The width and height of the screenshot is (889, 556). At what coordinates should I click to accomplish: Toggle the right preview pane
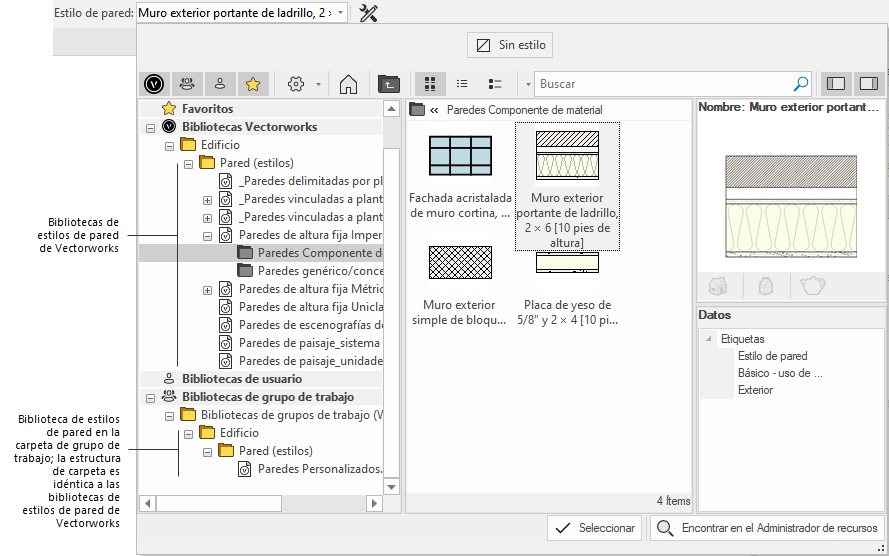tap(869, 84)
